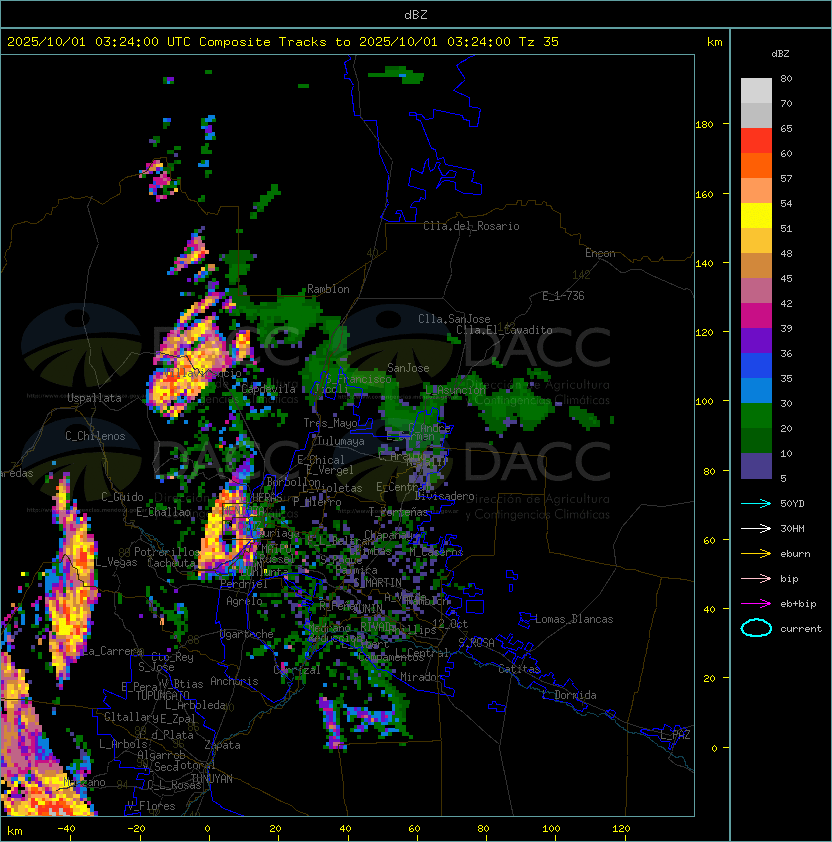
Task: Click the 'Agrelo' map label
Action: coord(244,601)
